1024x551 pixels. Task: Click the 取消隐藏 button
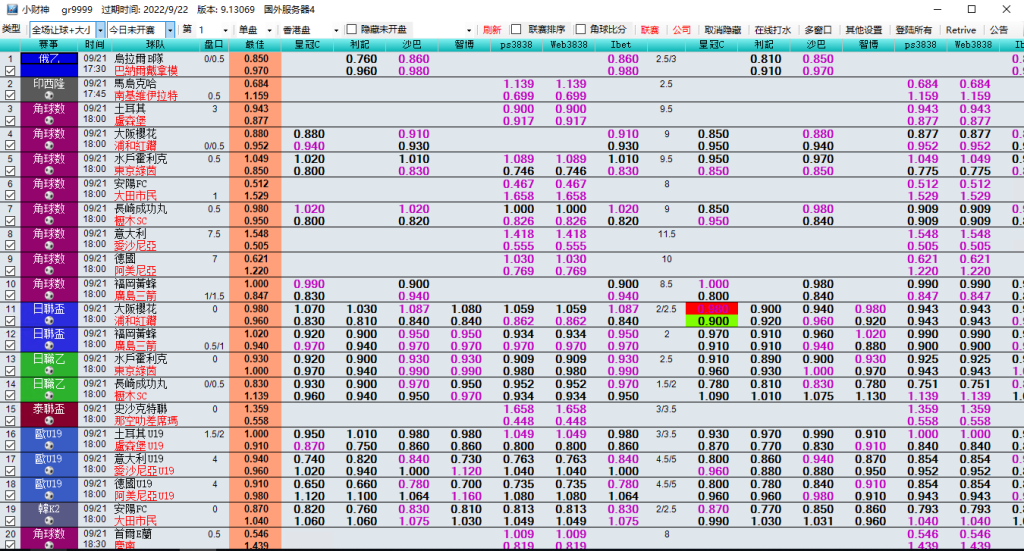tap(722, 30)
